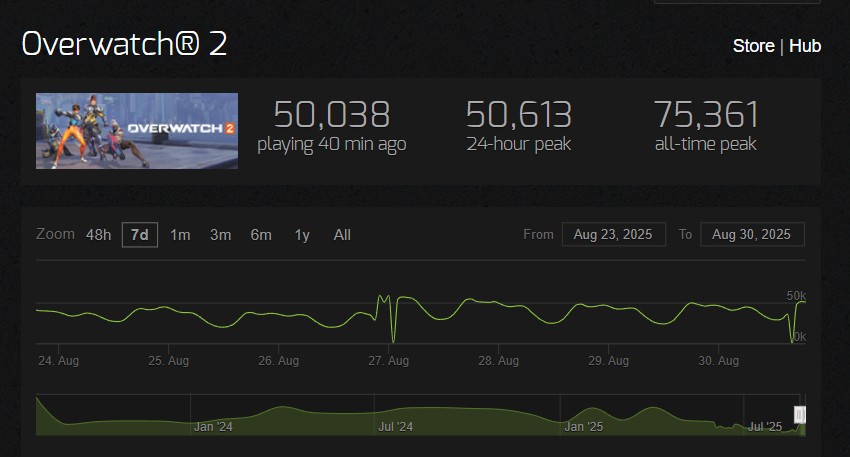This screenshot has height=457, width=850.
Task: Click the 28. Aug axis label
Action: pos(499,361)
